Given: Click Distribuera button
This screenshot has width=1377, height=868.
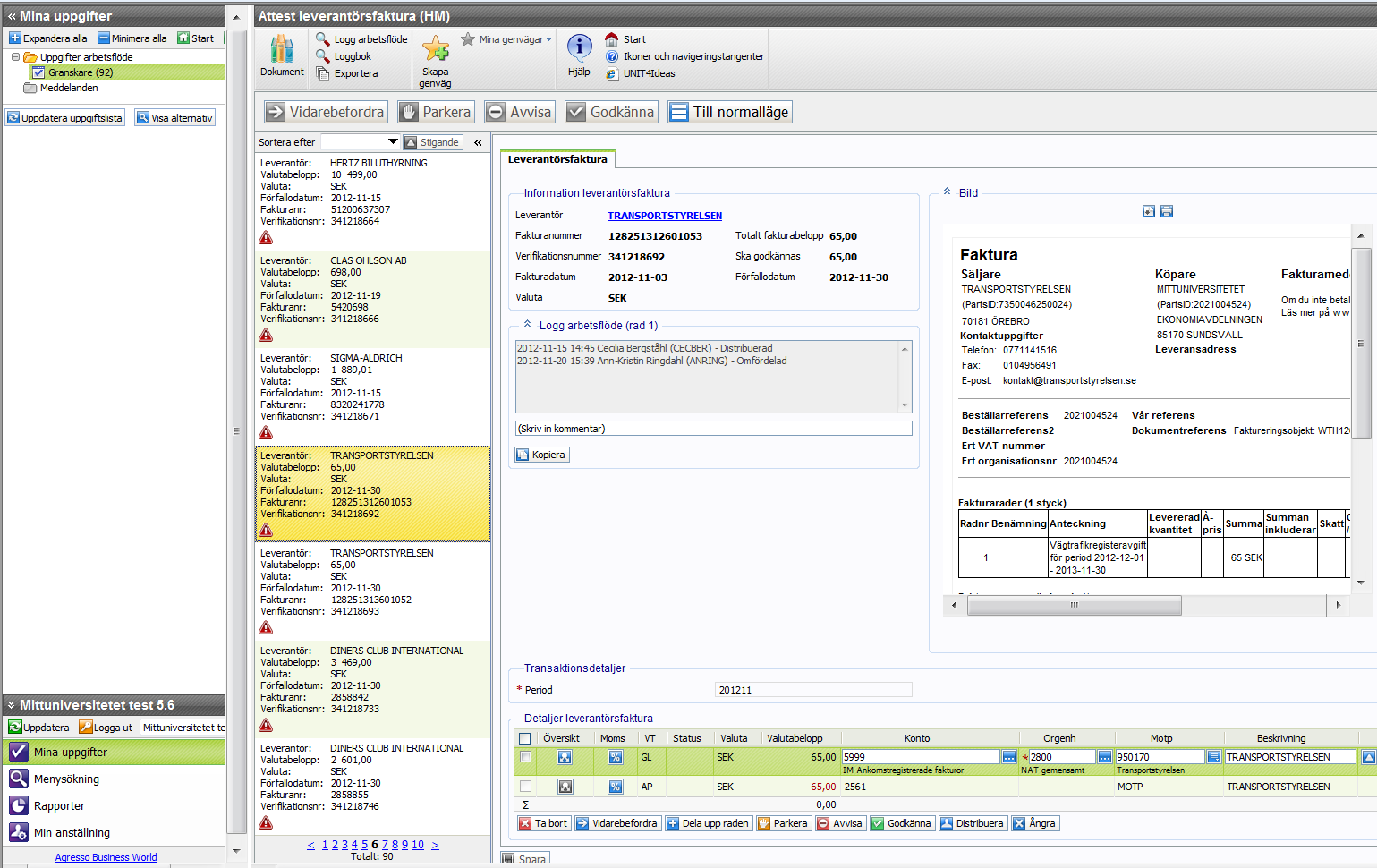Looking at the screenshot, I should click(973, 823).
